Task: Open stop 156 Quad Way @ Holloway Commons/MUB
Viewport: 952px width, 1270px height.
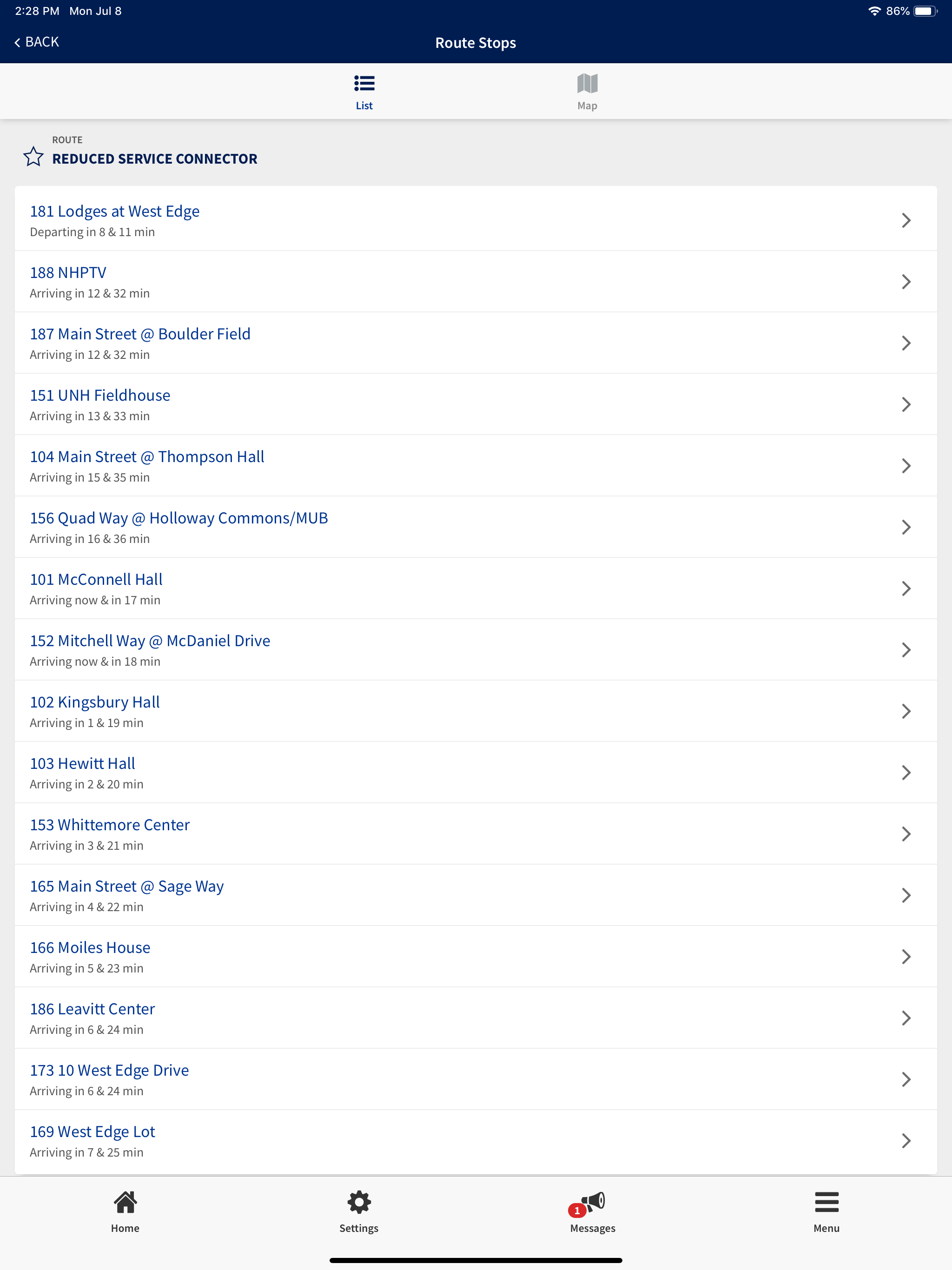Action: [x=476, y=528]
